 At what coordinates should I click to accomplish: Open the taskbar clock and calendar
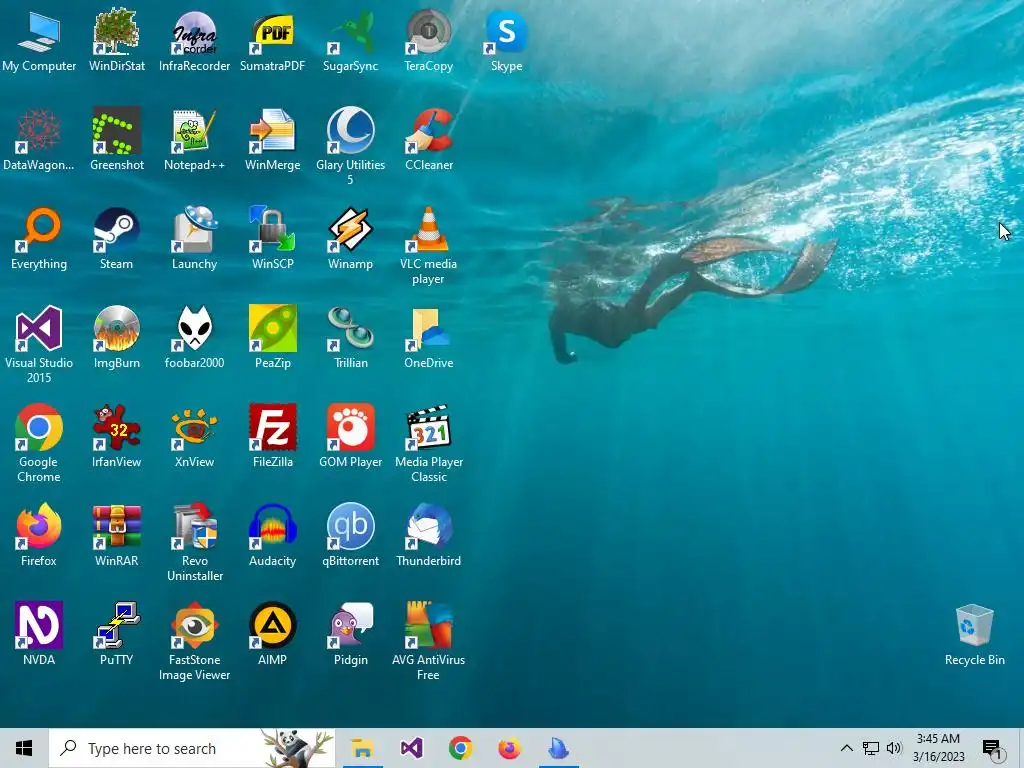(x=938, y=748)
